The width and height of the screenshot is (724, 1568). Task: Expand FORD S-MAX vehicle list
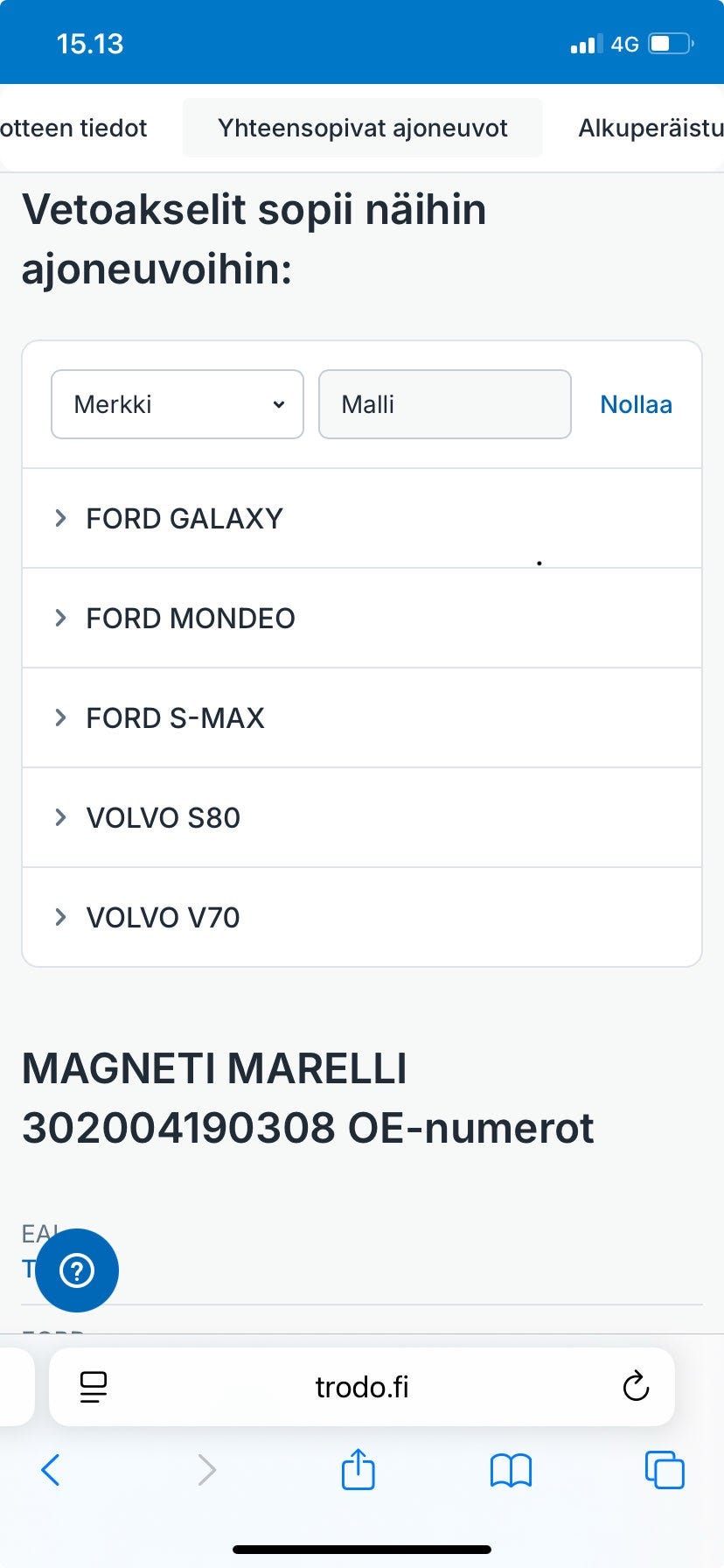[175, 718]
